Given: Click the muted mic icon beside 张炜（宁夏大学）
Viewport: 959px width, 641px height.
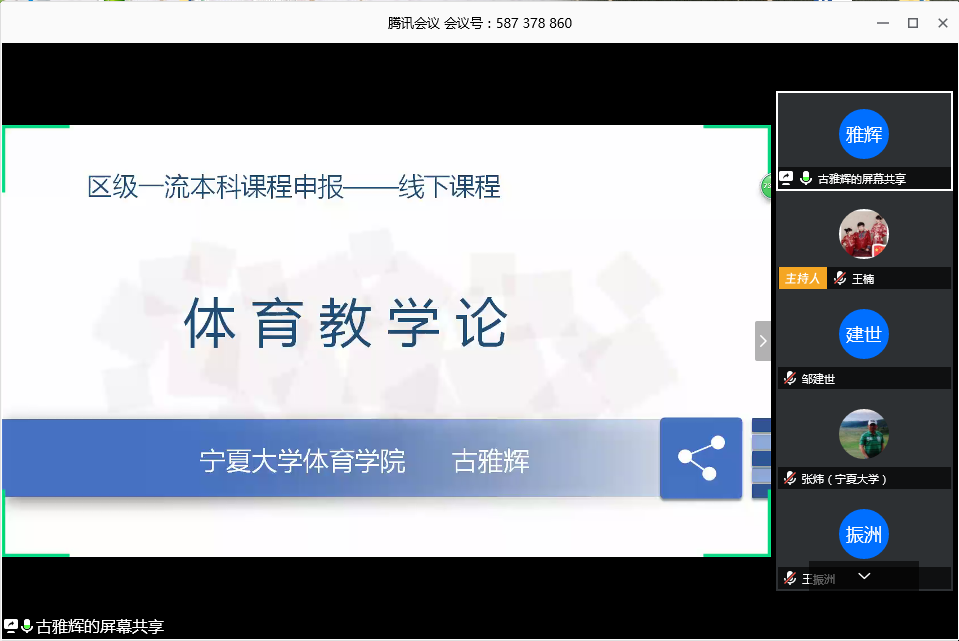Looking at the screenshot, I should pyautogui.click(x=790, y=479).
